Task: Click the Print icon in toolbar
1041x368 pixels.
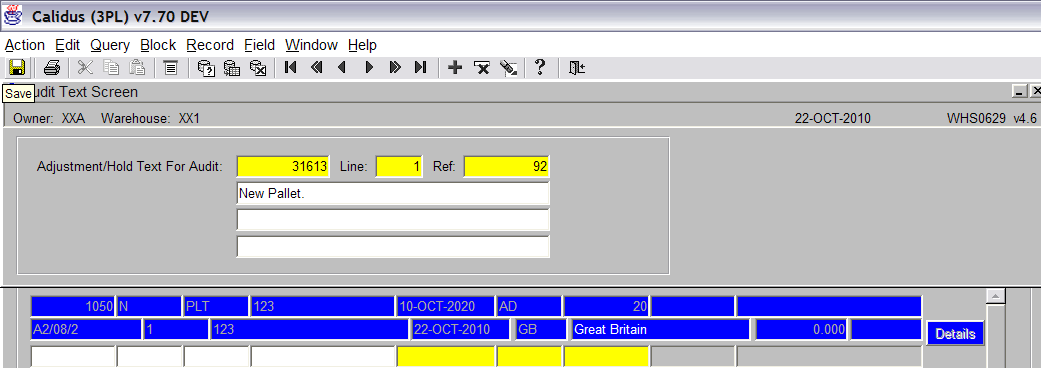Action: point(52,67)
